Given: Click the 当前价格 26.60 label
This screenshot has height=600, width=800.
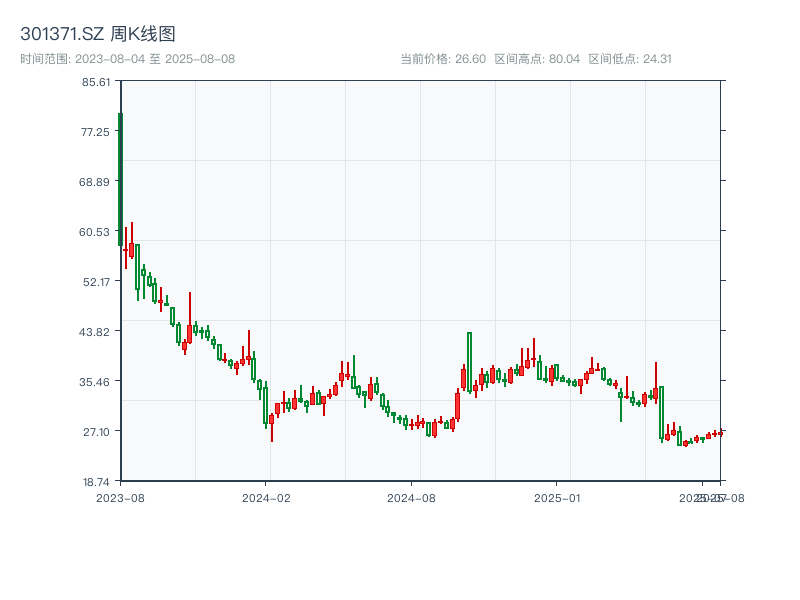Looking at the screenshot, I should pyautogui.click(x=443, y=59).
